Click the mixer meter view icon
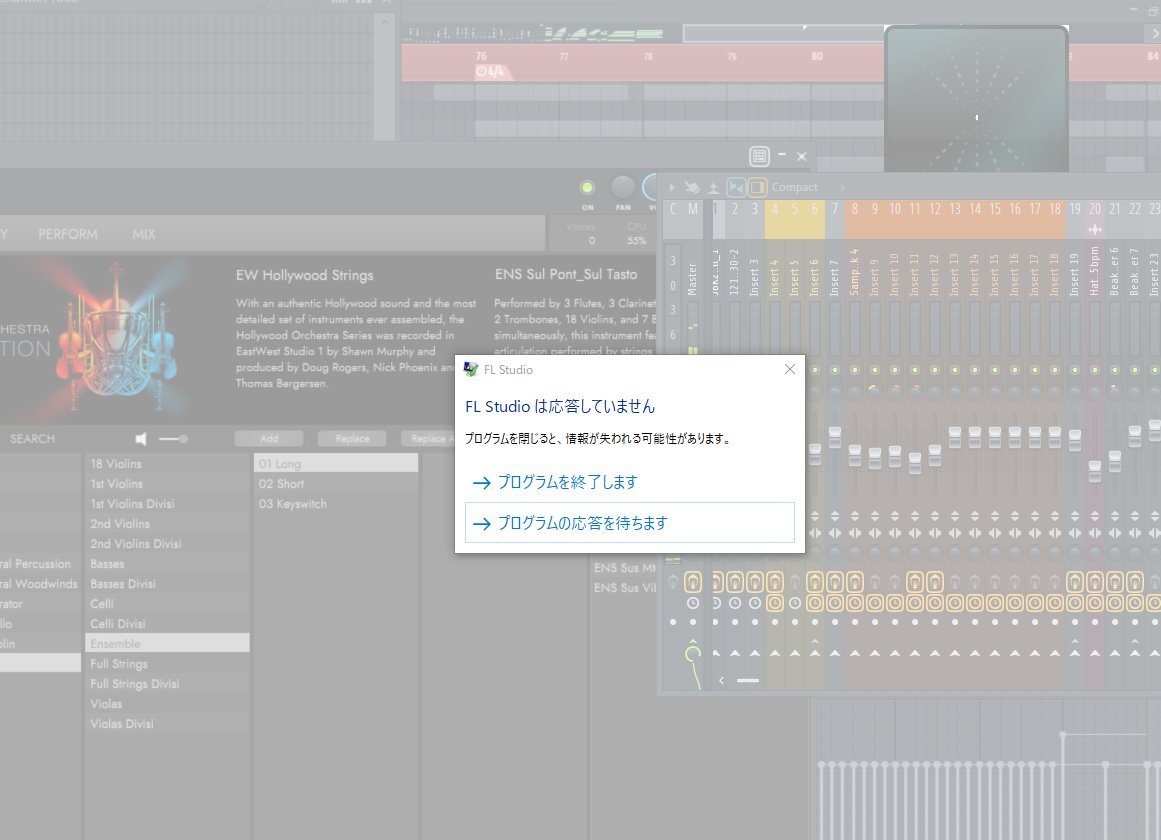 [714, 187]
